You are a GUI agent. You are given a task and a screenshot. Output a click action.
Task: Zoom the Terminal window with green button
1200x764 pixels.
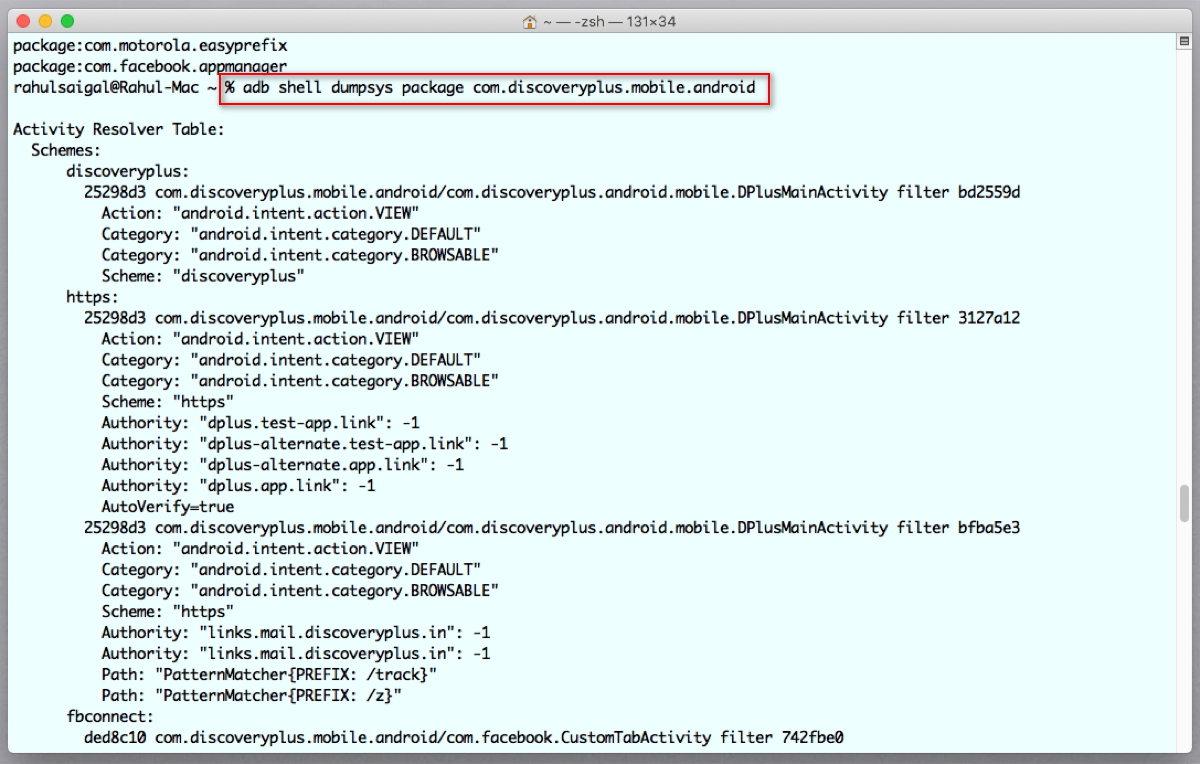point(67,21)
